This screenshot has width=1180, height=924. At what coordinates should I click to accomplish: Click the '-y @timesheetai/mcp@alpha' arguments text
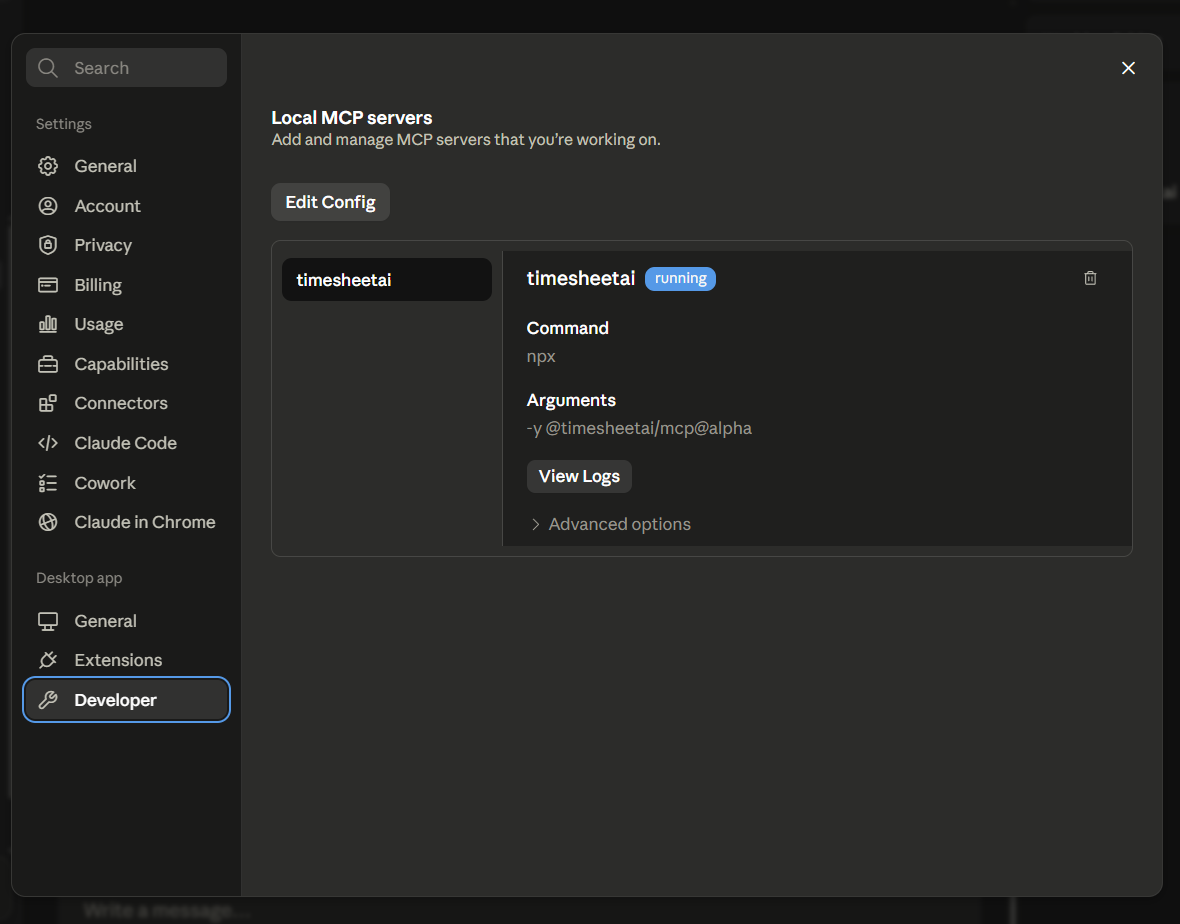pyautogui.click(x=639, y=428)
